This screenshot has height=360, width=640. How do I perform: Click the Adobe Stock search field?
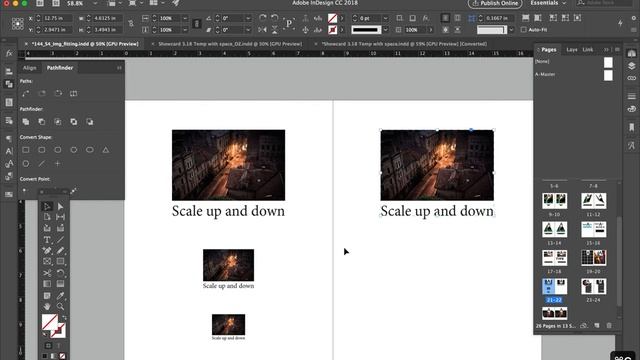604,3
